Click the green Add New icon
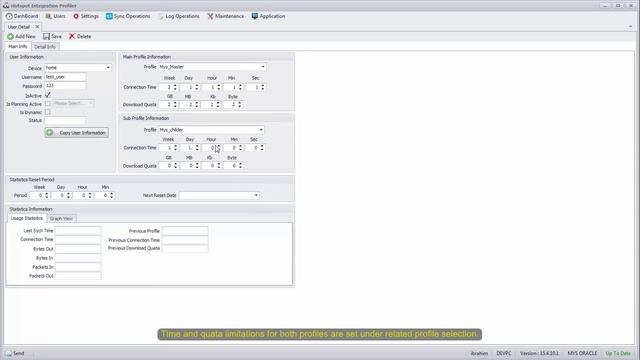 pyautogui.click(x=11, y=36)
